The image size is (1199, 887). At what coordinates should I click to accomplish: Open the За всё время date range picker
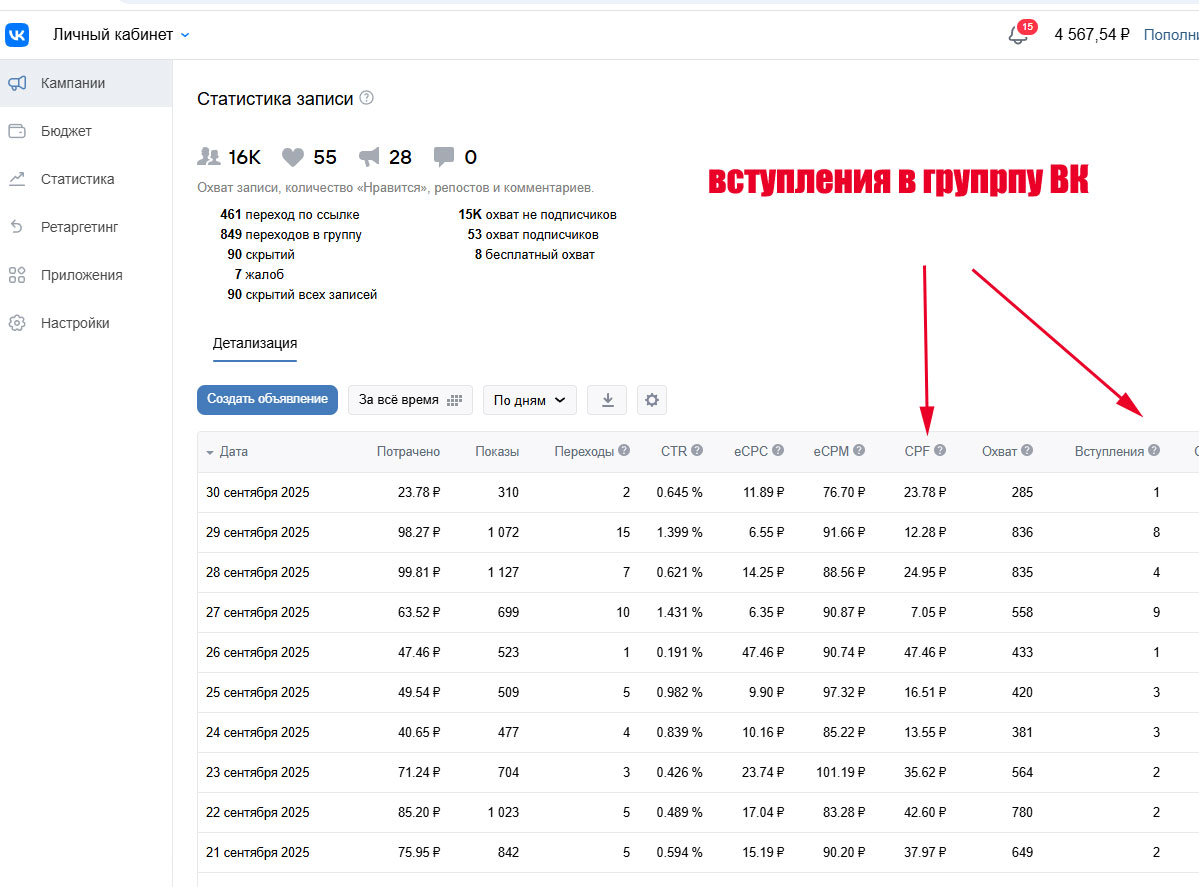click(x=410, y=399)
